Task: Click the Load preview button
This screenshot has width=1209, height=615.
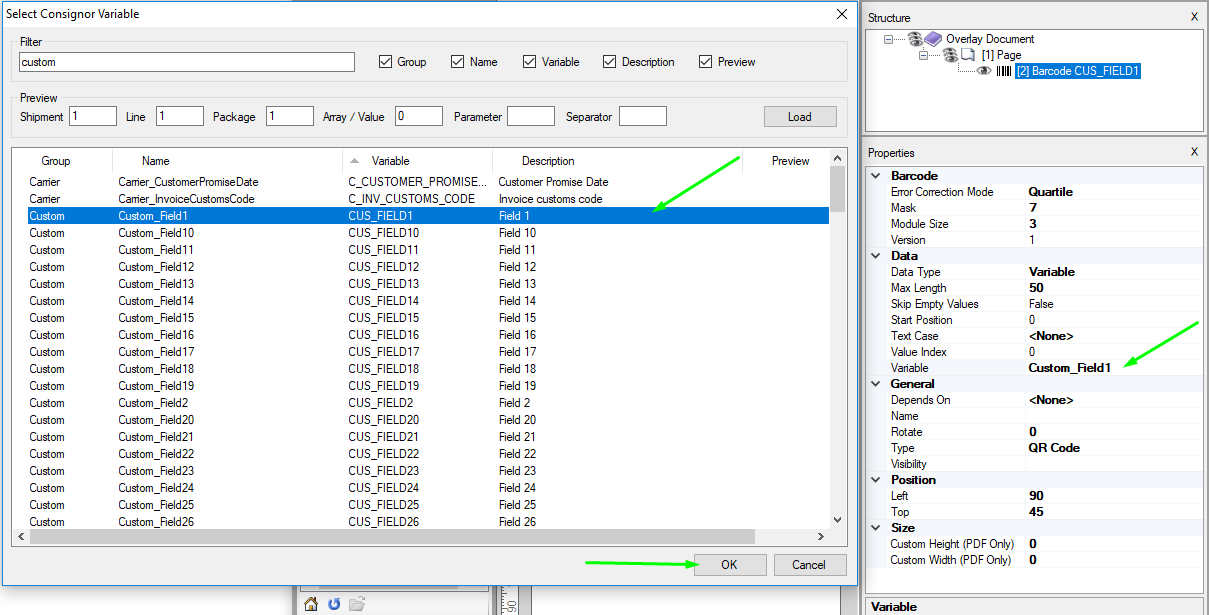Action: (800, 117)
